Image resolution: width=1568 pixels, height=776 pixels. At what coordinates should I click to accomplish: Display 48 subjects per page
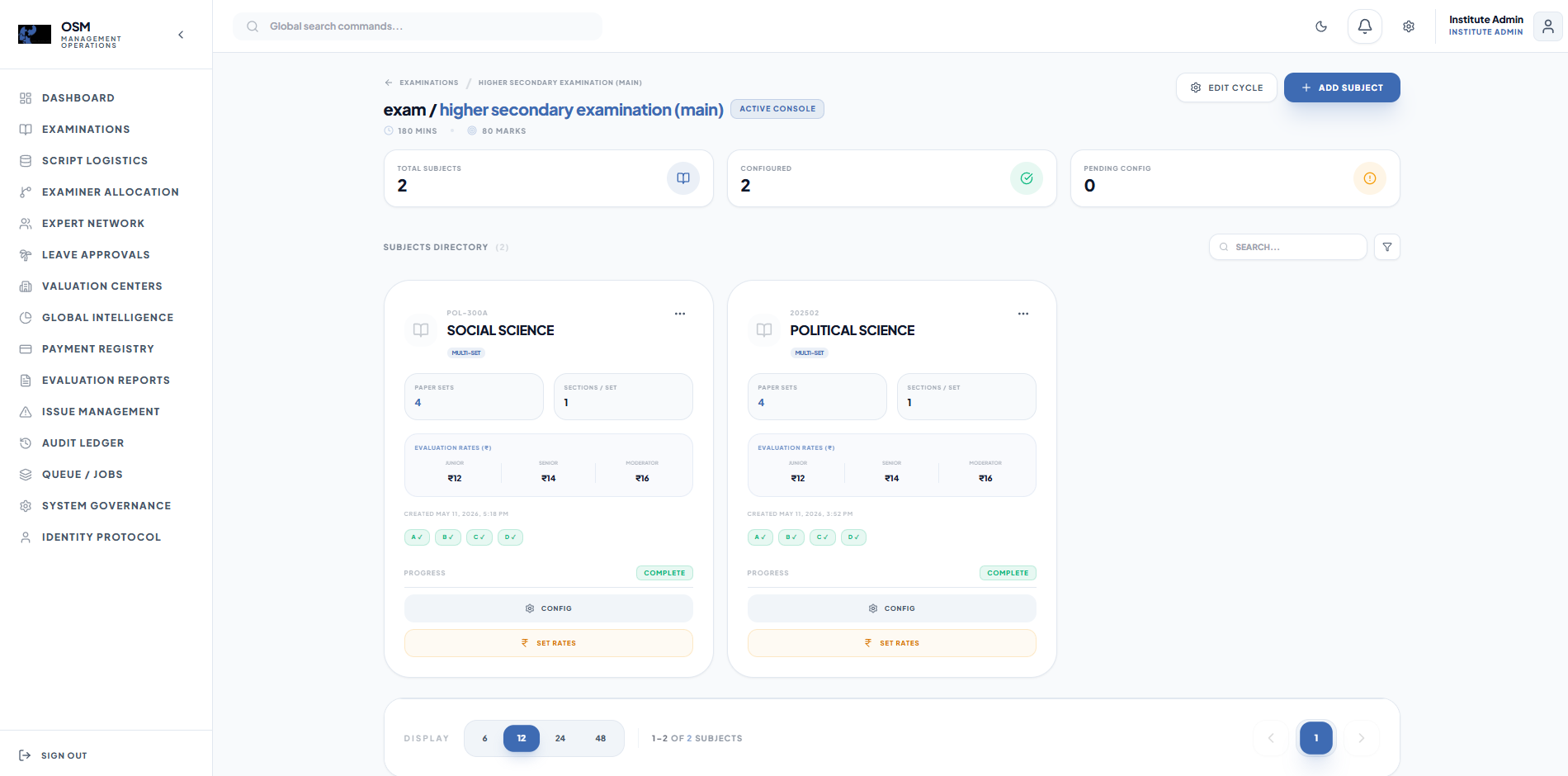[x=601, y=738]
